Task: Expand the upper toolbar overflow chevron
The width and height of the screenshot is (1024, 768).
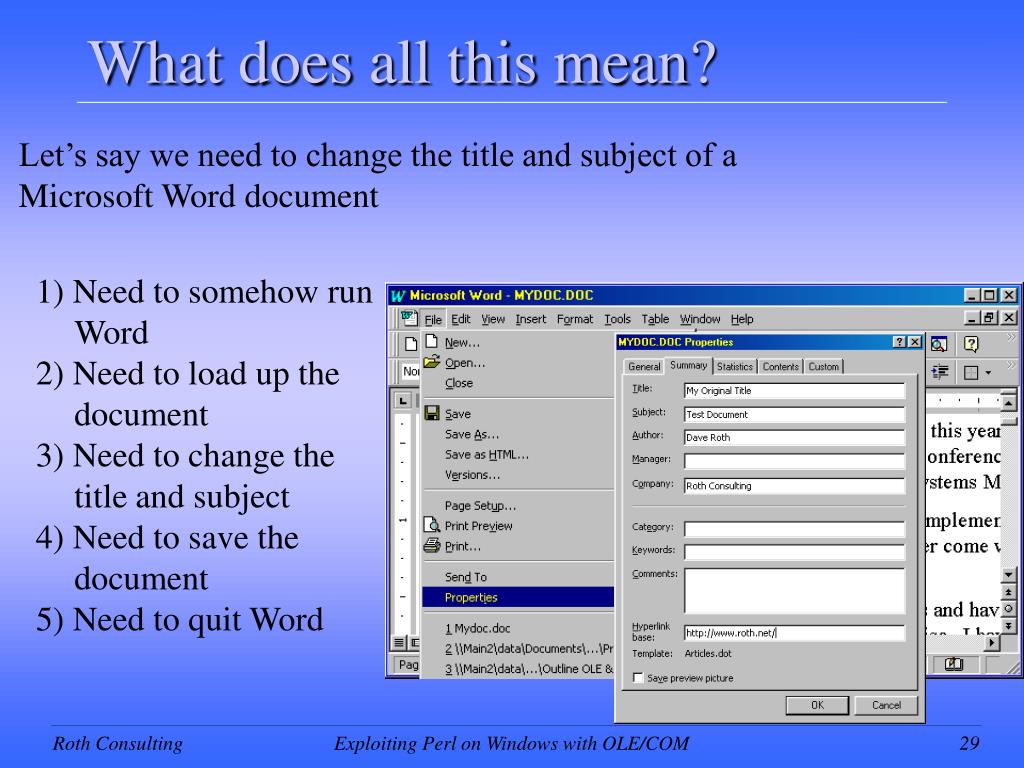Action: point(1010,338)
